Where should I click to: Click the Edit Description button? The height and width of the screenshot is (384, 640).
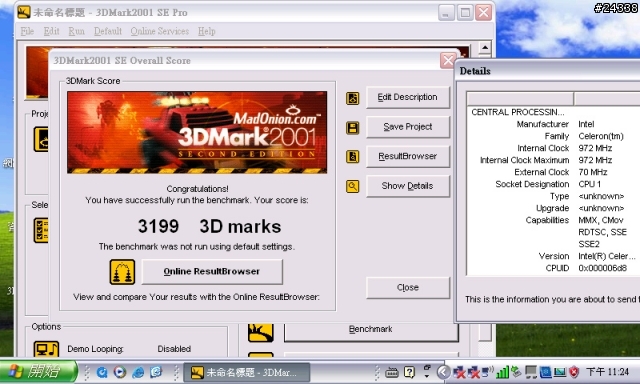tap(408, 98)
